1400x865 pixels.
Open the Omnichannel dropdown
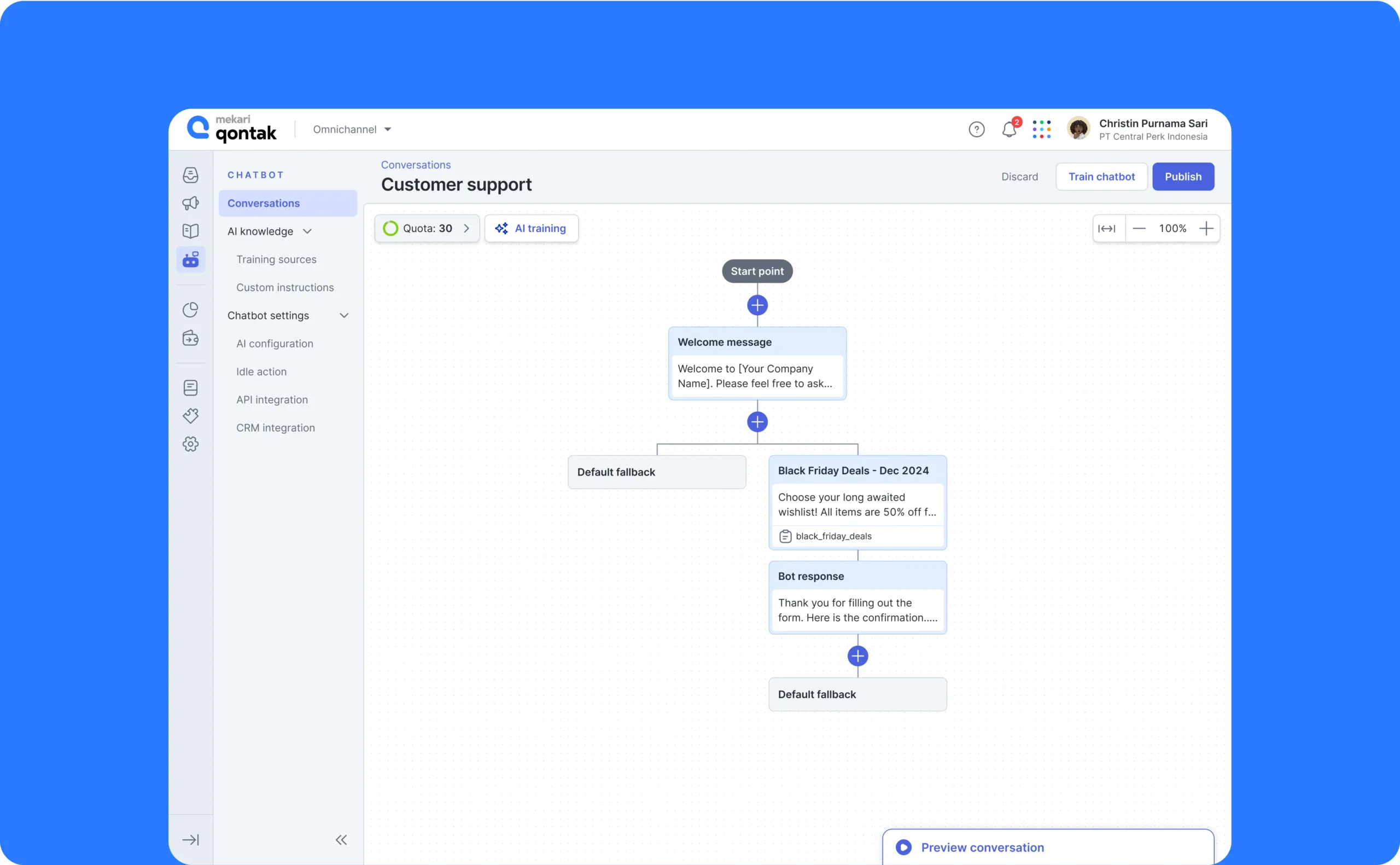pos(352,130)
